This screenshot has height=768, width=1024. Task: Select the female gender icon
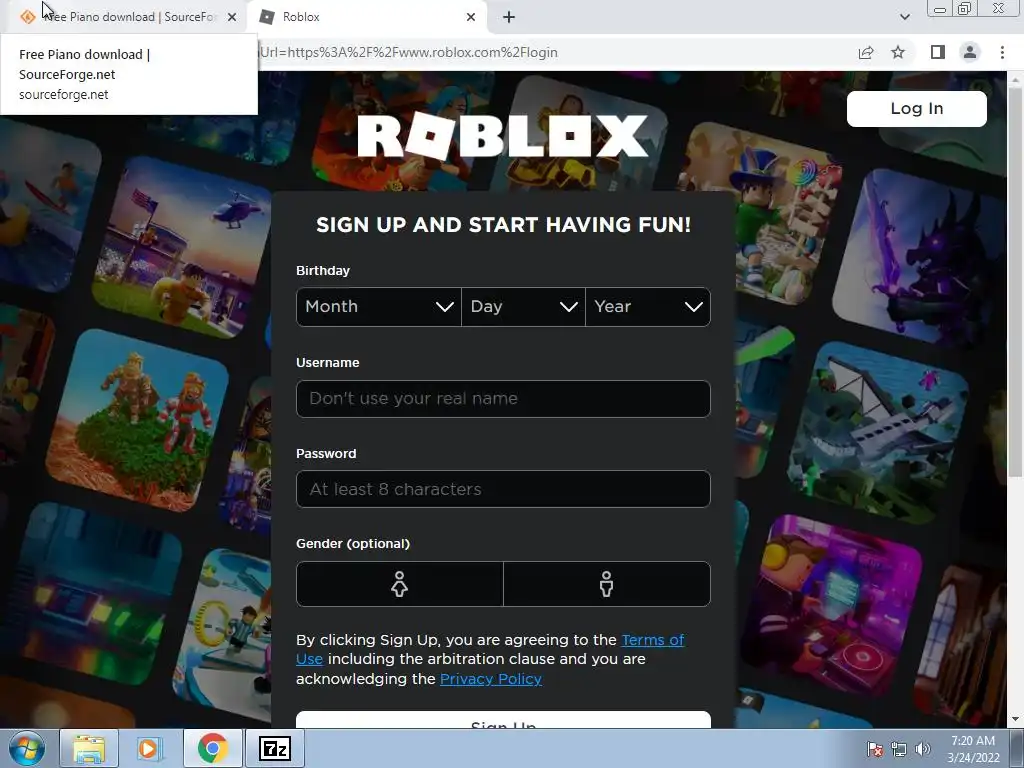(x=400, y=584)
